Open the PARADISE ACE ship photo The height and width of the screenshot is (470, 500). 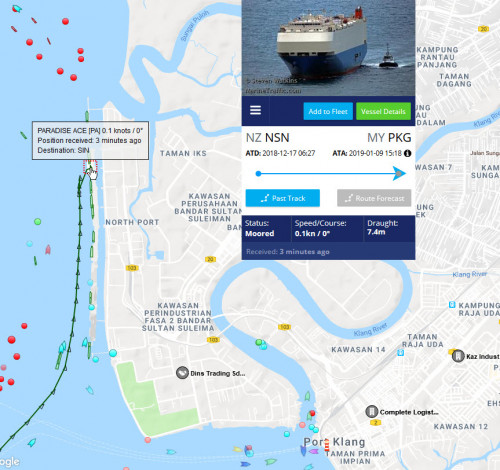point(328,48)
